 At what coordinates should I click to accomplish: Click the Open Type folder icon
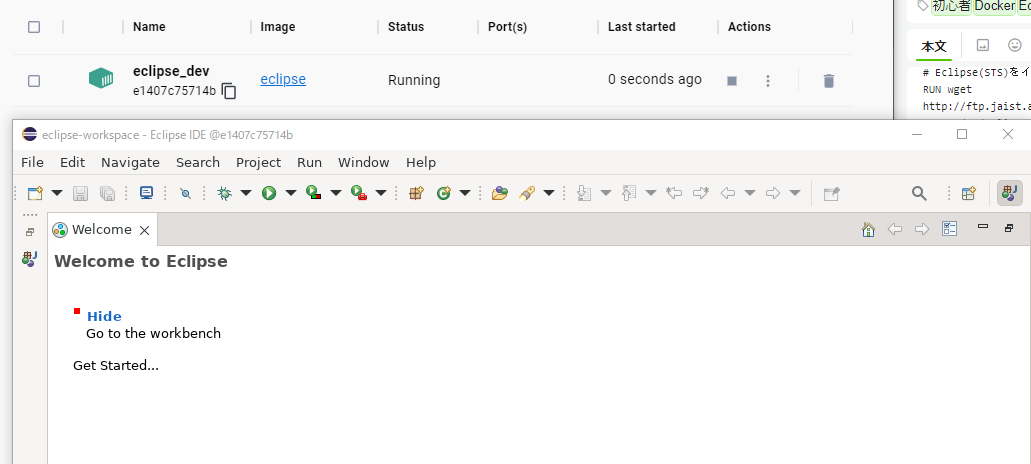tap(500, 193)
